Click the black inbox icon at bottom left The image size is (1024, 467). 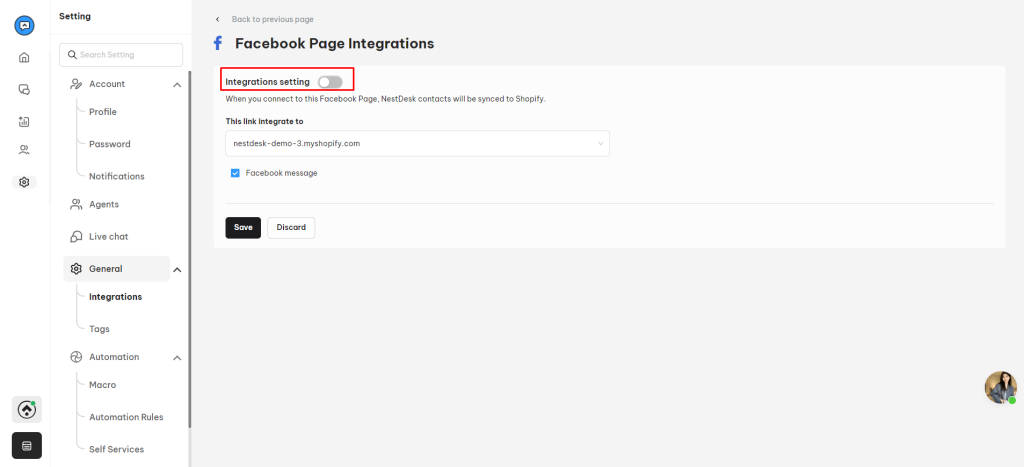[x=27, y=445]
